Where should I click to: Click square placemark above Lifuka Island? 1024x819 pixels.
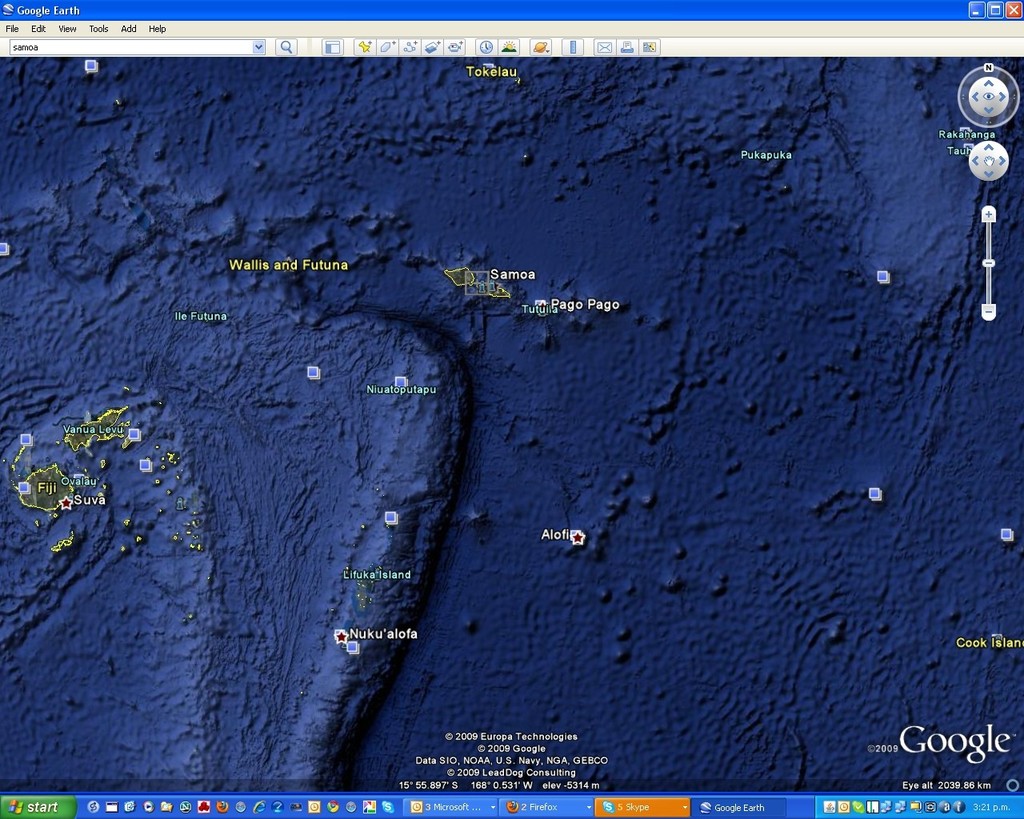391,518
